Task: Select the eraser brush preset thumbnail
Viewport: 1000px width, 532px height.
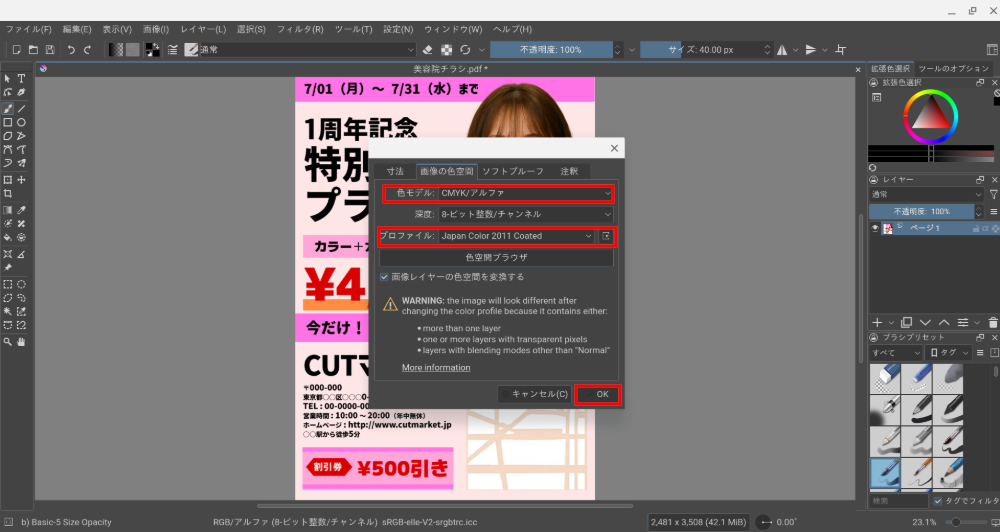Action: pos(885,379)
